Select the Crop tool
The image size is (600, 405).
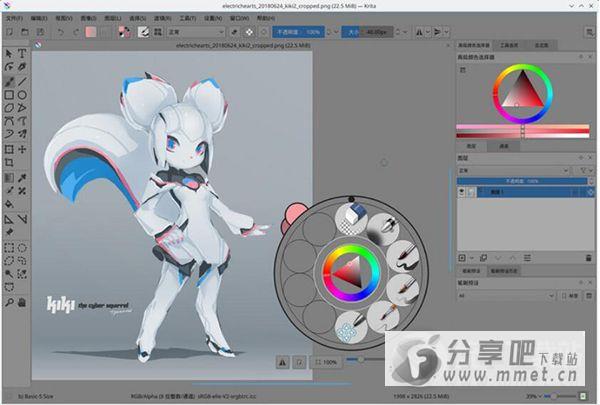9,163
